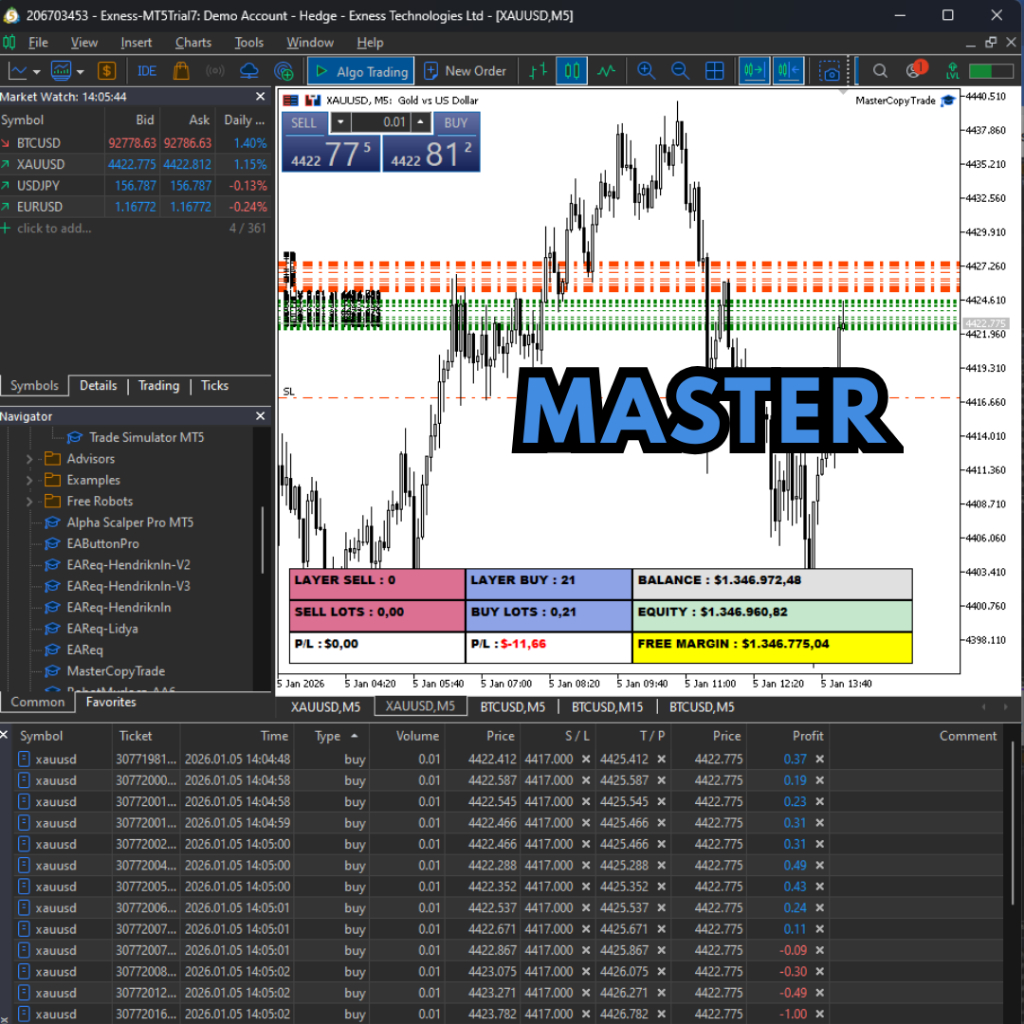Click the SELL button in one-click panel

coord(304,123)
